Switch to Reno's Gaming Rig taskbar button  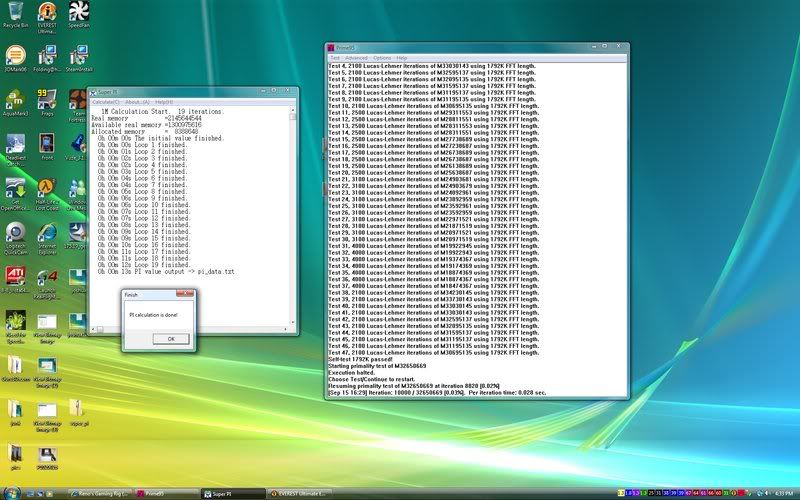pyautogui.click(x=100, y=494)
